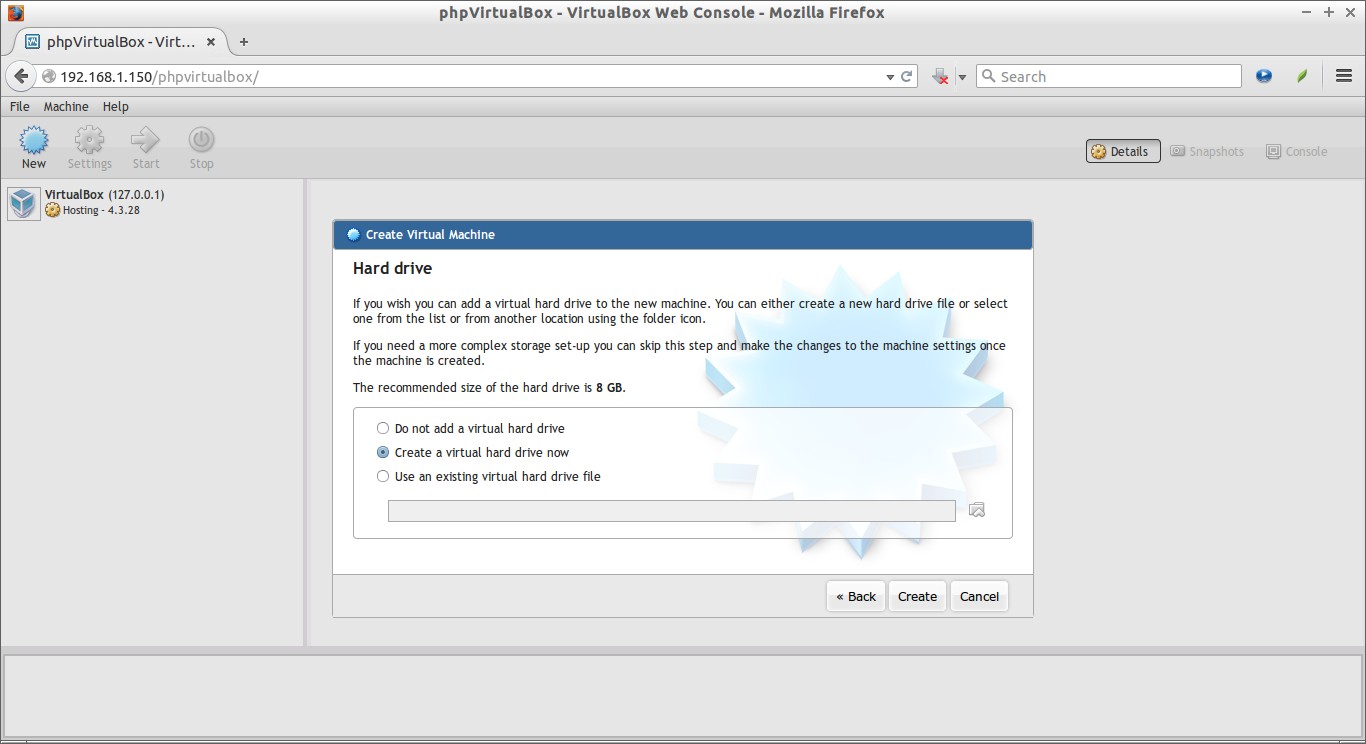Click the Stop power icon
The width and height of the screenshot is (1366, 744).
201,140
